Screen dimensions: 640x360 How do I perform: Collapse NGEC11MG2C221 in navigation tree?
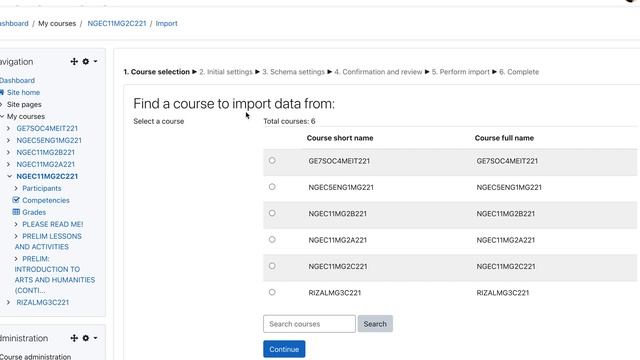click(9, 176)
